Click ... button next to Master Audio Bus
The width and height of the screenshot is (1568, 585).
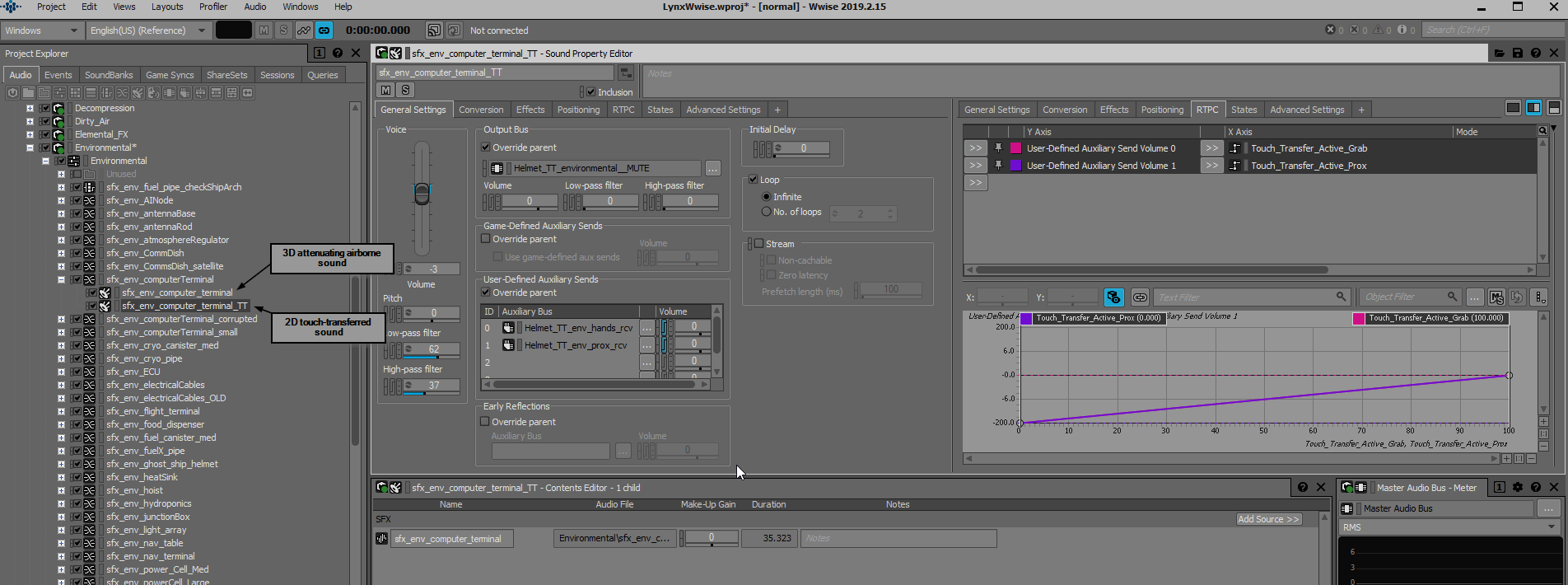1548,508
